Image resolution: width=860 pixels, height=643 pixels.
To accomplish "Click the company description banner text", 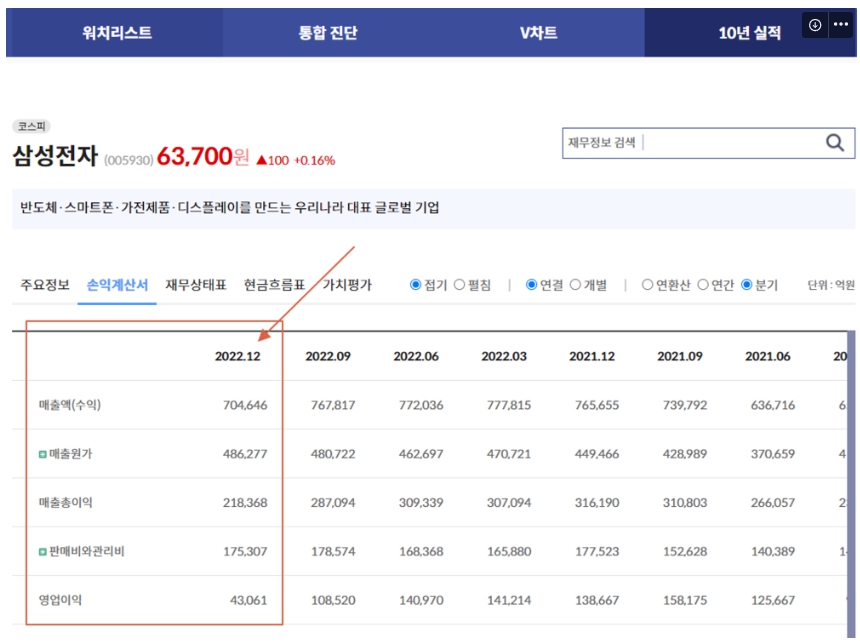I will (x=229, y=207).
